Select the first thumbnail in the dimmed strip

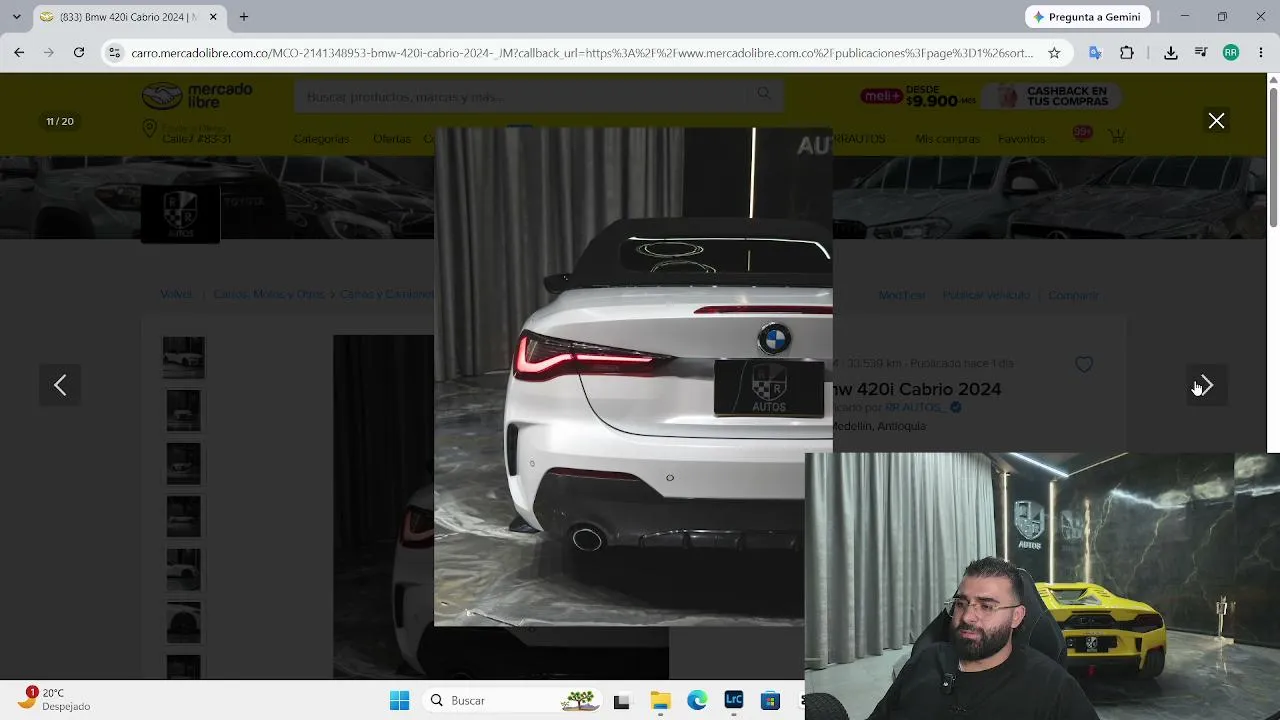click(183, 357)
